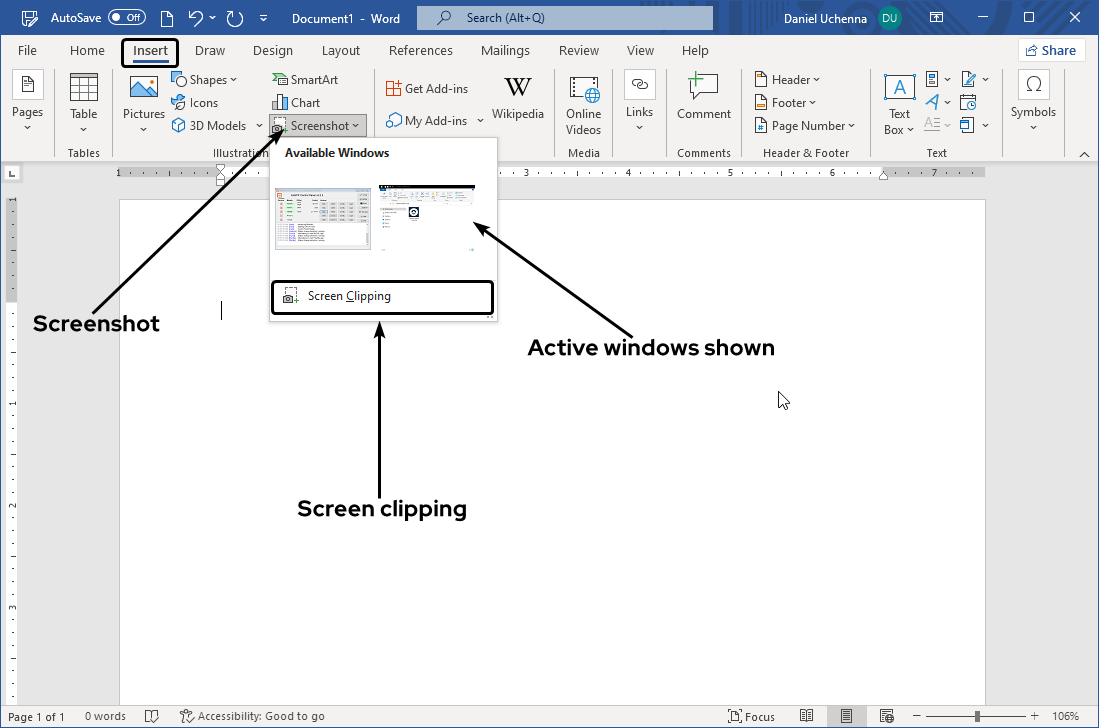Viewport: 1099px width, 728px height.
Task: Click the Accessibility checker status icon
Action: pyautogui.click(x=187, y=716)
